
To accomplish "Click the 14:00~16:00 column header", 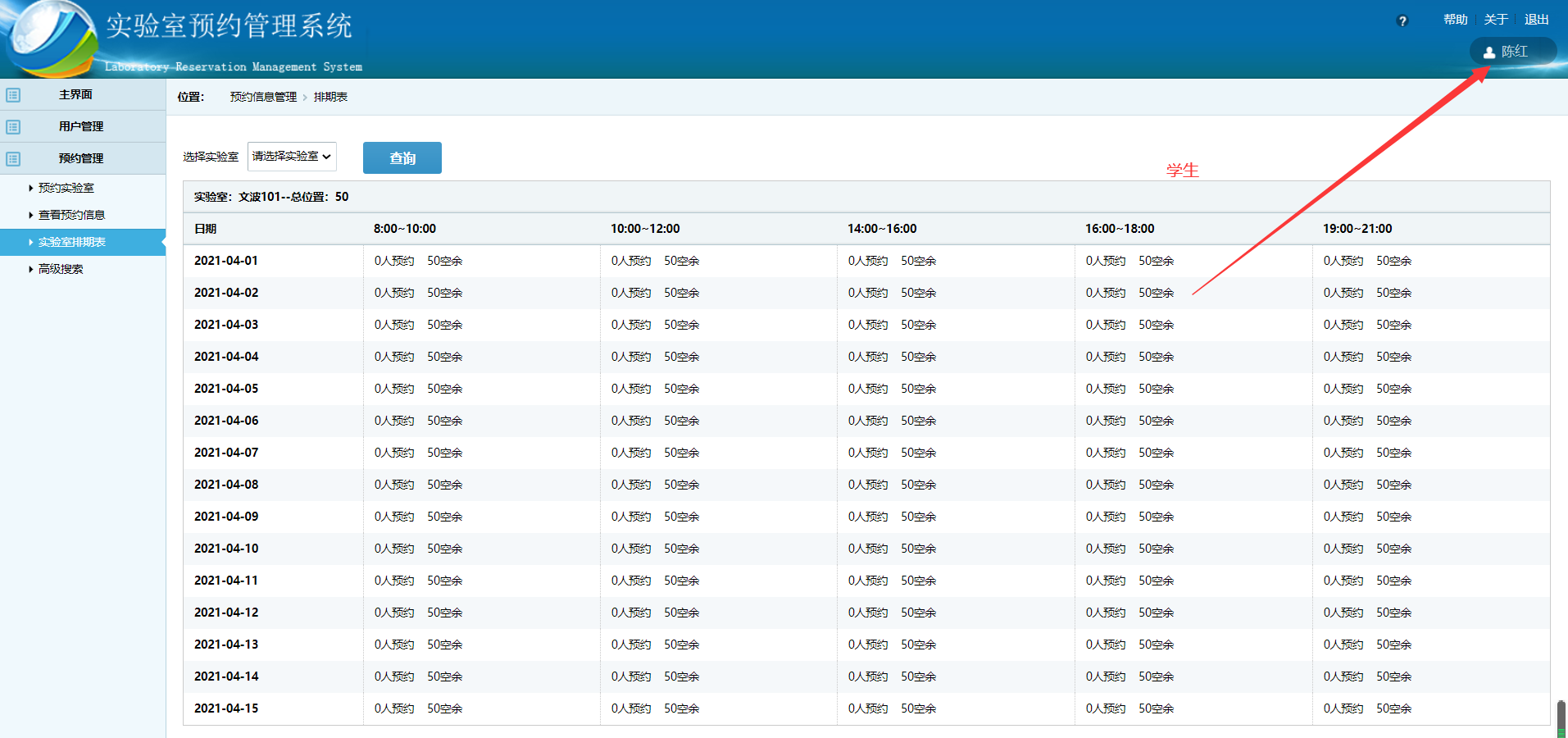I will point(882,229).
